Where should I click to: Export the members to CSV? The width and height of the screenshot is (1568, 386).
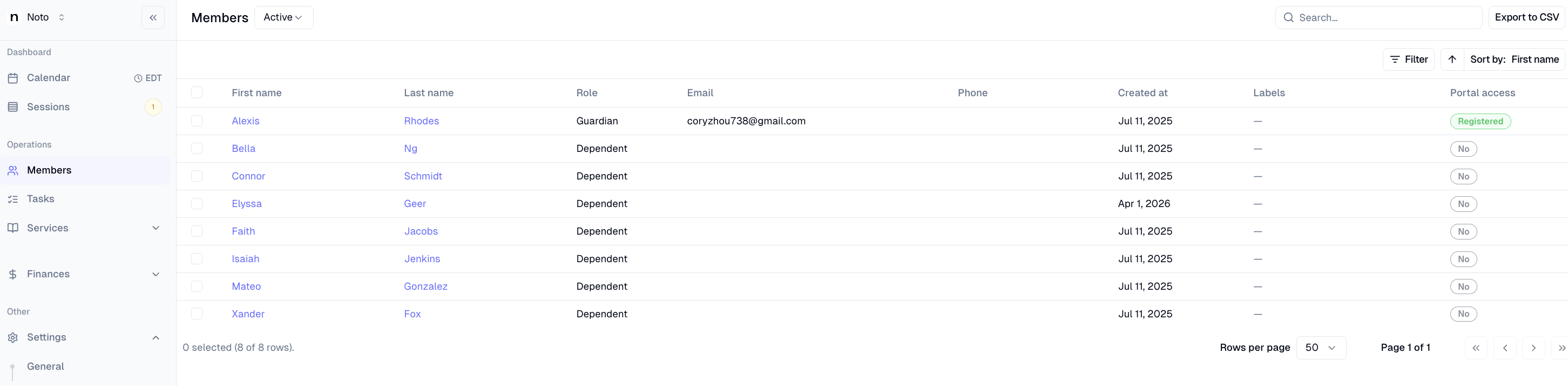click(x=1526, y=18)
